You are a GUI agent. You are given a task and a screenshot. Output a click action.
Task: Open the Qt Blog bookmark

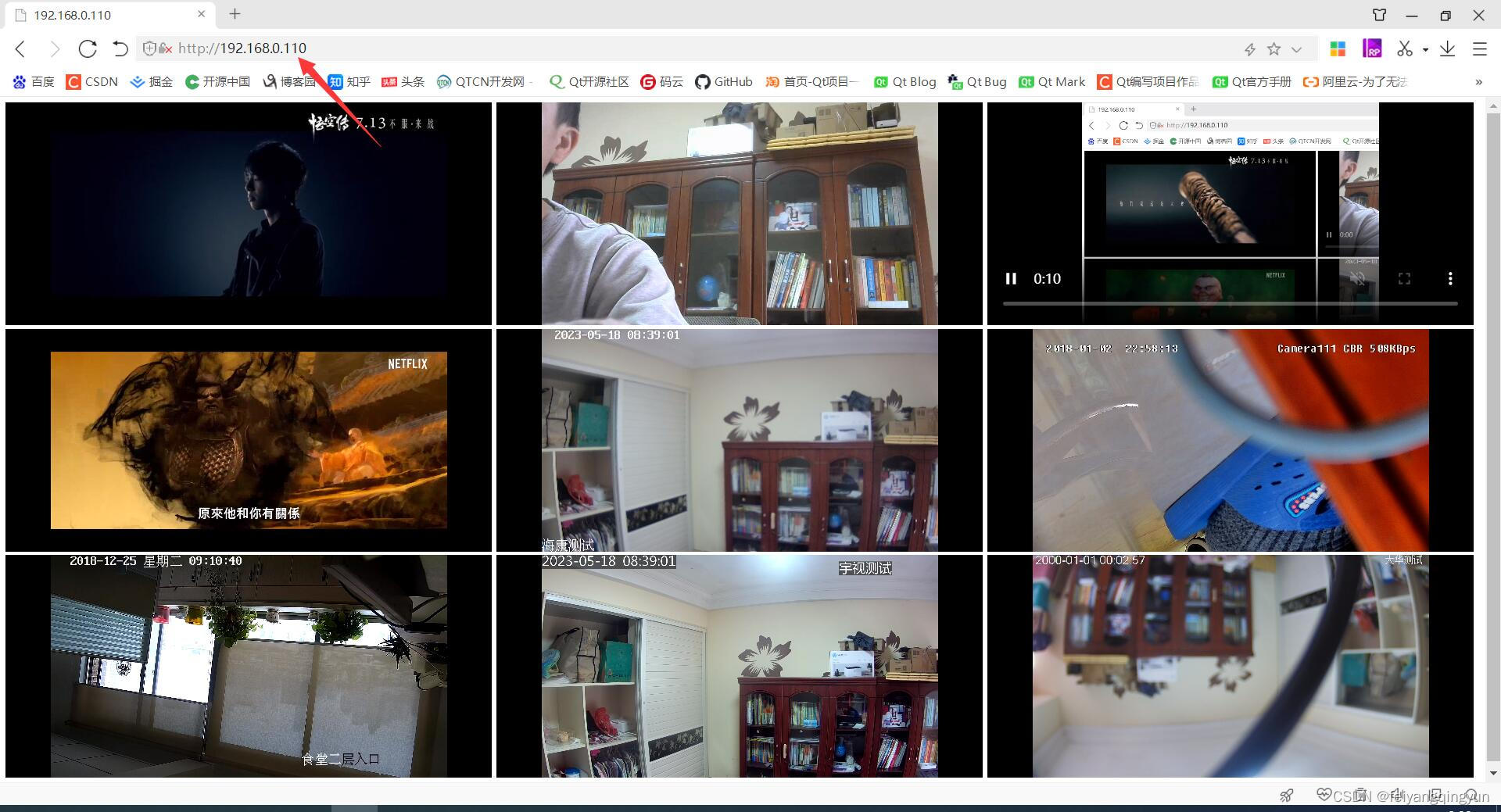coord(905,81)
